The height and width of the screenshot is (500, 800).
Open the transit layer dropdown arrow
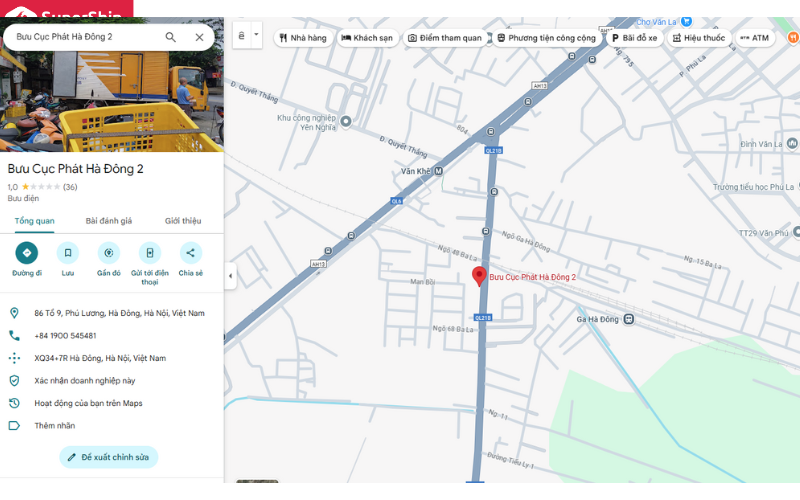coord(257,35)
